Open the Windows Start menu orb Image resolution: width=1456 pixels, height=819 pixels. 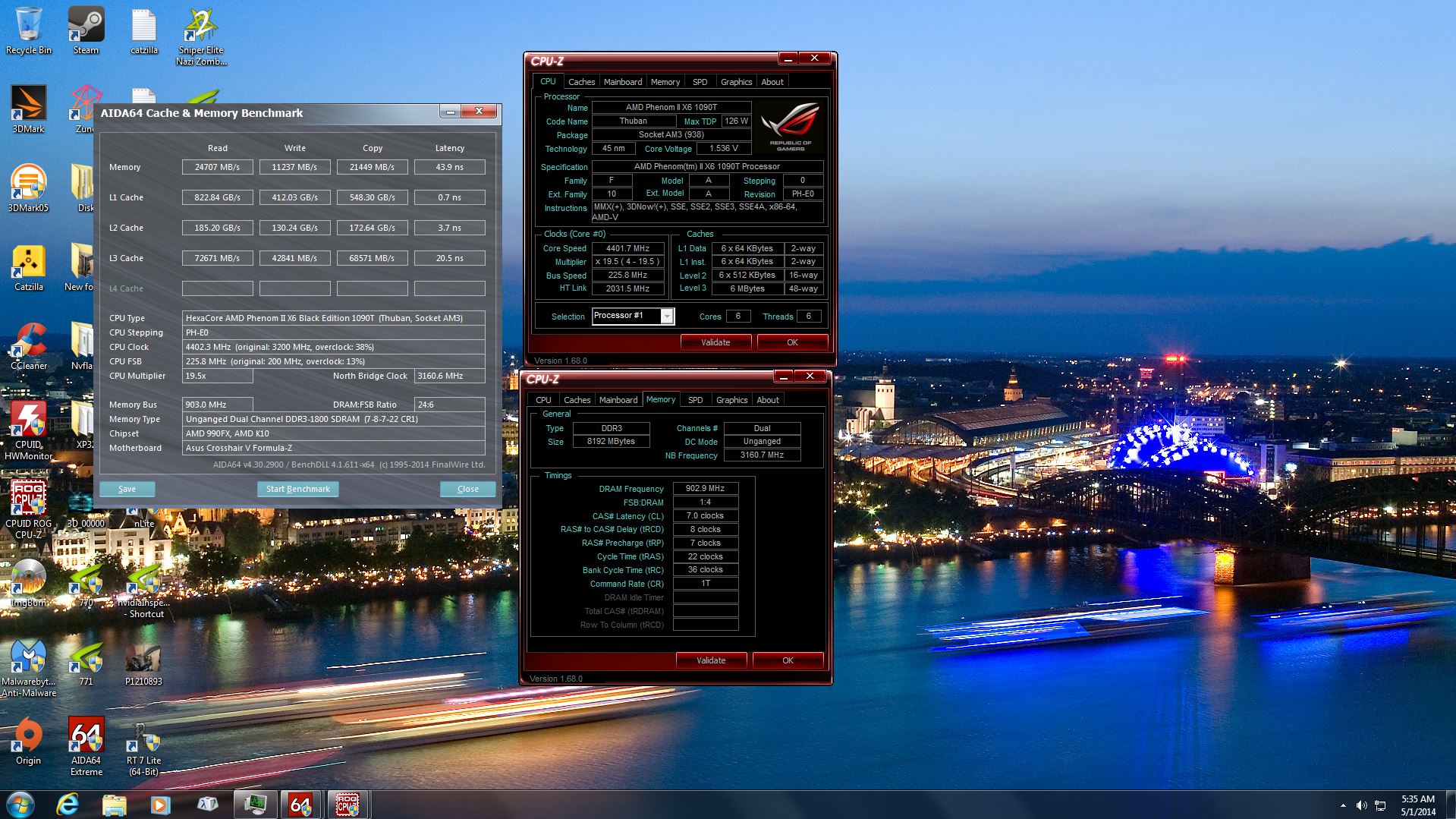pos(20,804)
